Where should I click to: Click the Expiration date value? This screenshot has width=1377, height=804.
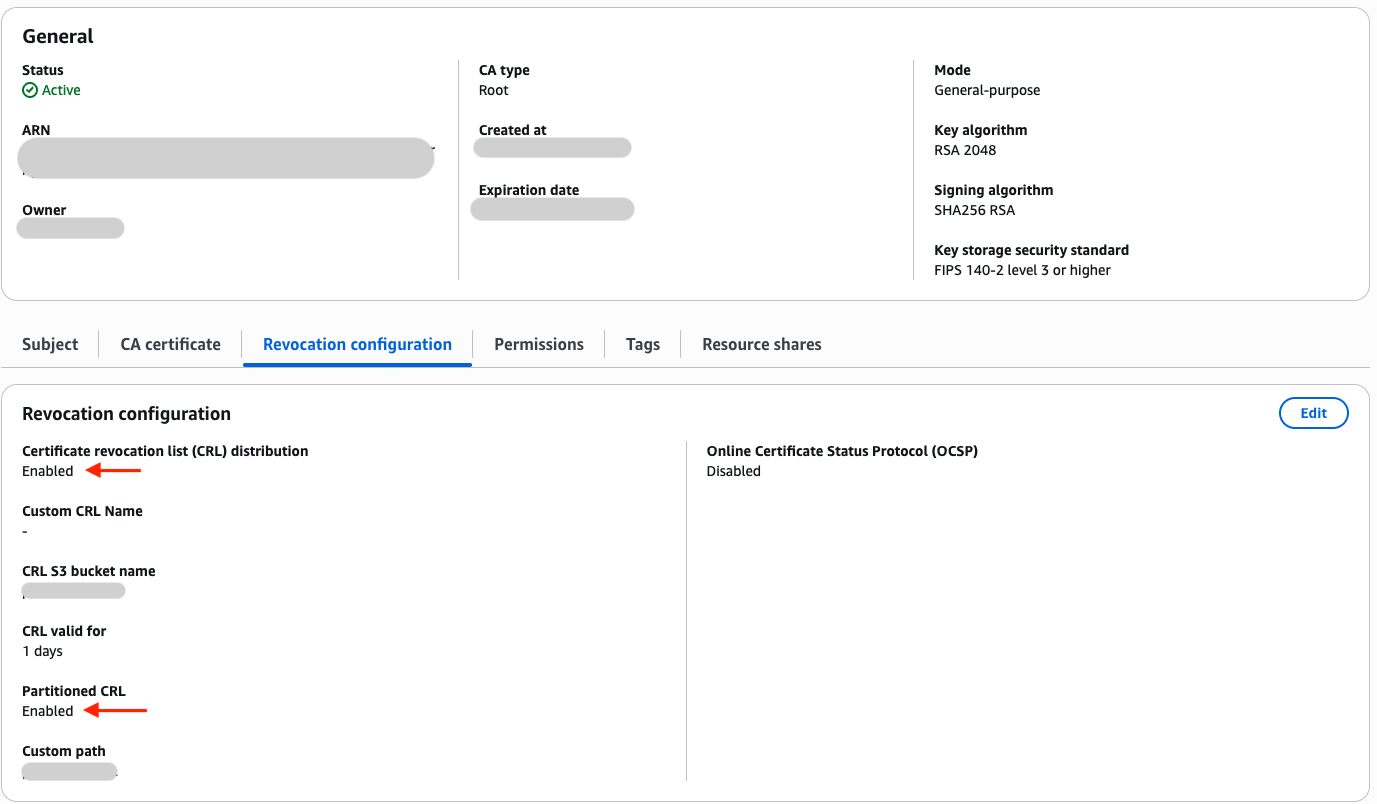552,208
